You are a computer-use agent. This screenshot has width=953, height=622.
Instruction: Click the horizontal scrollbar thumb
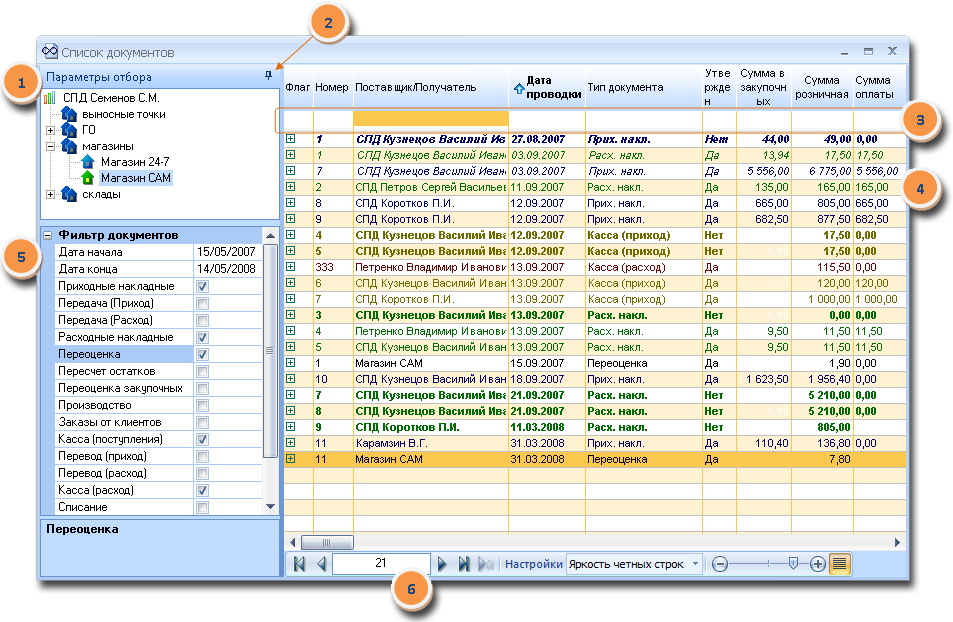327,542
